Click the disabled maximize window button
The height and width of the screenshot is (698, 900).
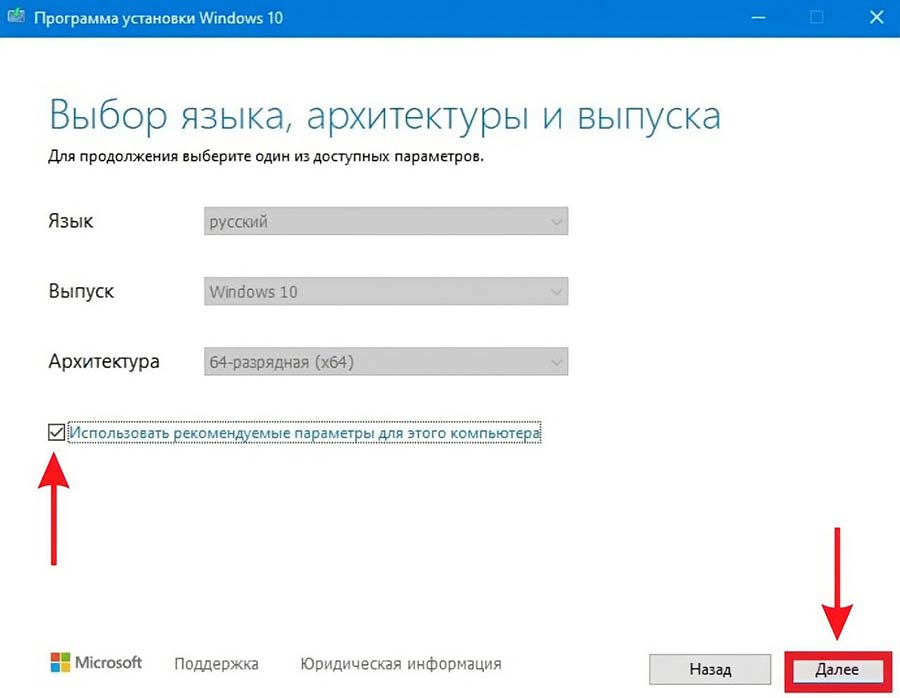point(817,17)
